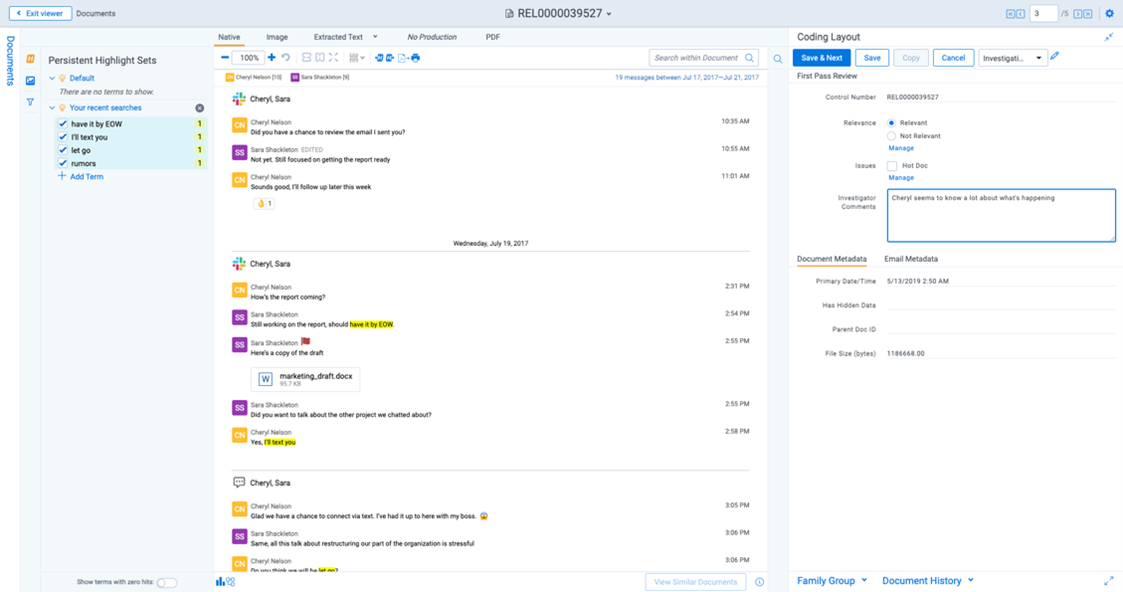
Task: Collapse the Your recent searches set
Action: (x=52, y=108)
